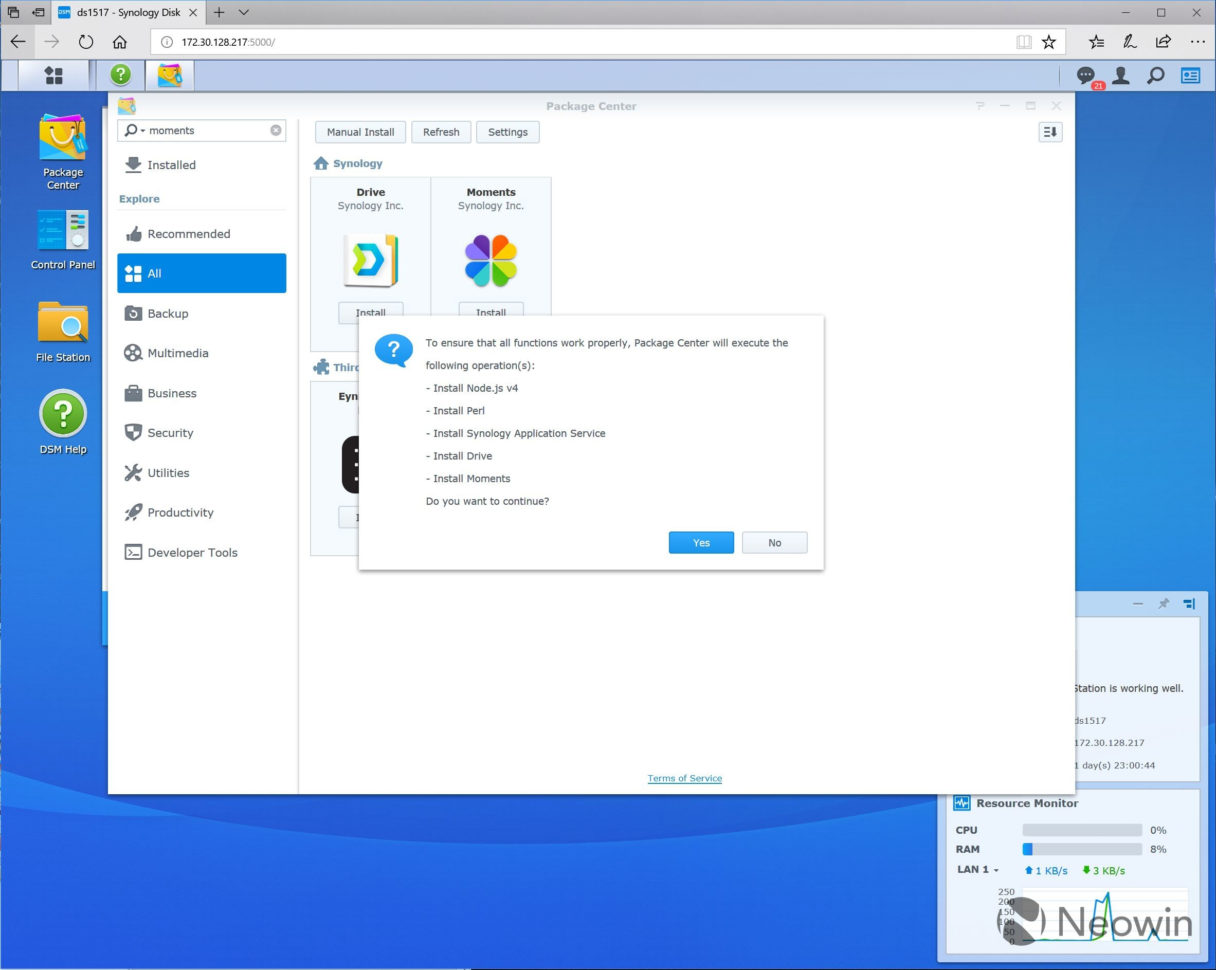Open the system-wide search icon
Viewport: 1216px width, 970px height.
click(x=1156, y=75)
